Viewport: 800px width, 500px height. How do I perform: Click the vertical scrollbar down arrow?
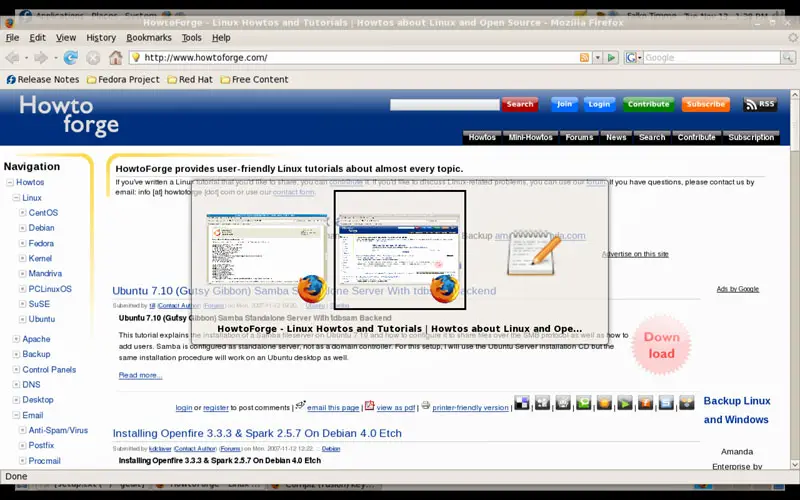(794, 465)
